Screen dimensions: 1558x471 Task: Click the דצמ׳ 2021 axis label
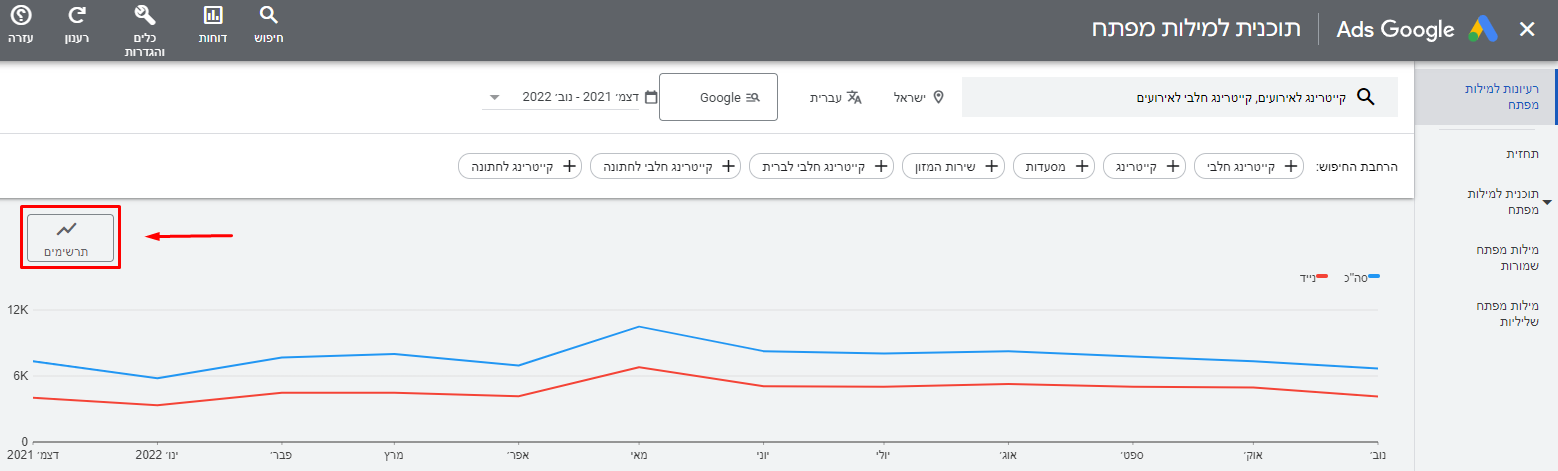tap(35, 455)
